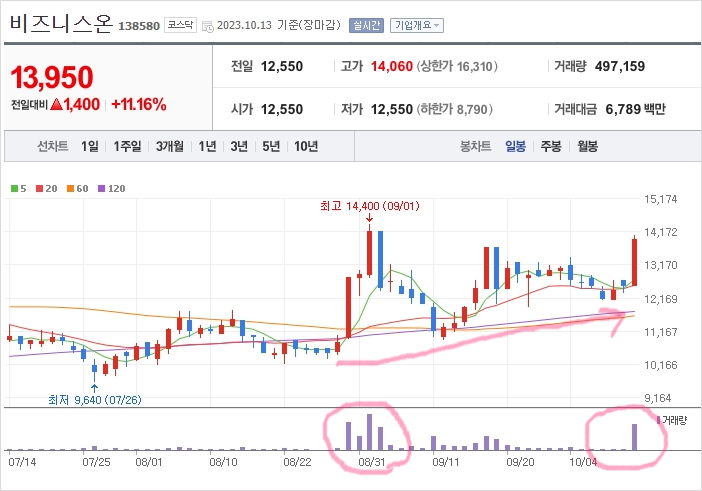Screen dimensions: 702x491
Task: Click the red up-triangle next to 1,400
Action: 56,105
